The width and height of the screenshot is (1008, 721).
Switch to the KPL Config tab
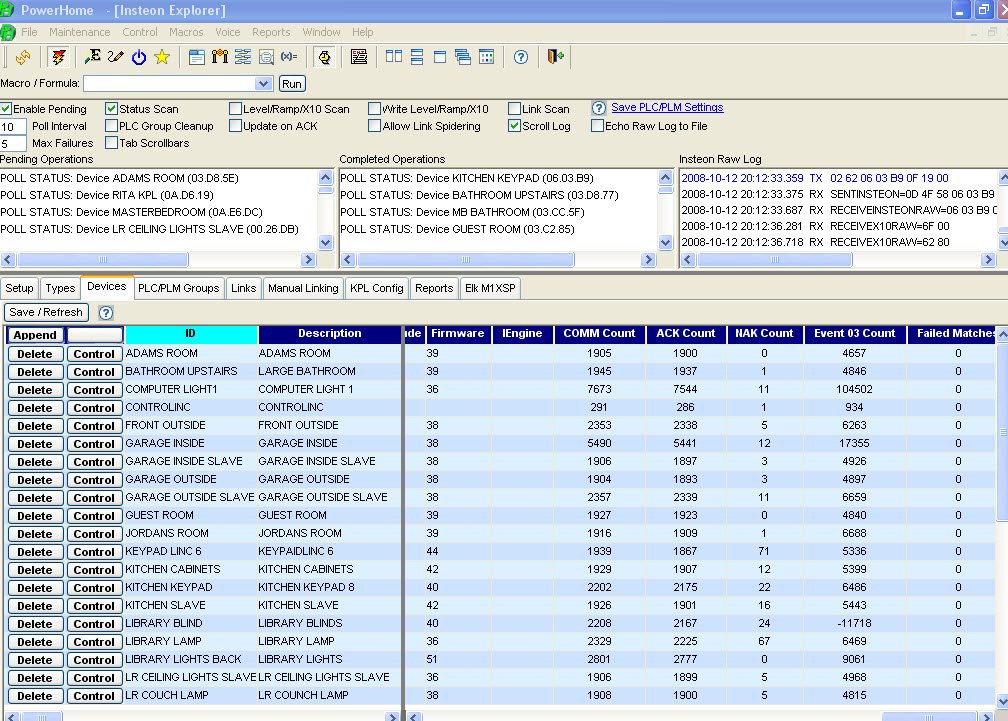pyautogui.click(x=377, y=289)
